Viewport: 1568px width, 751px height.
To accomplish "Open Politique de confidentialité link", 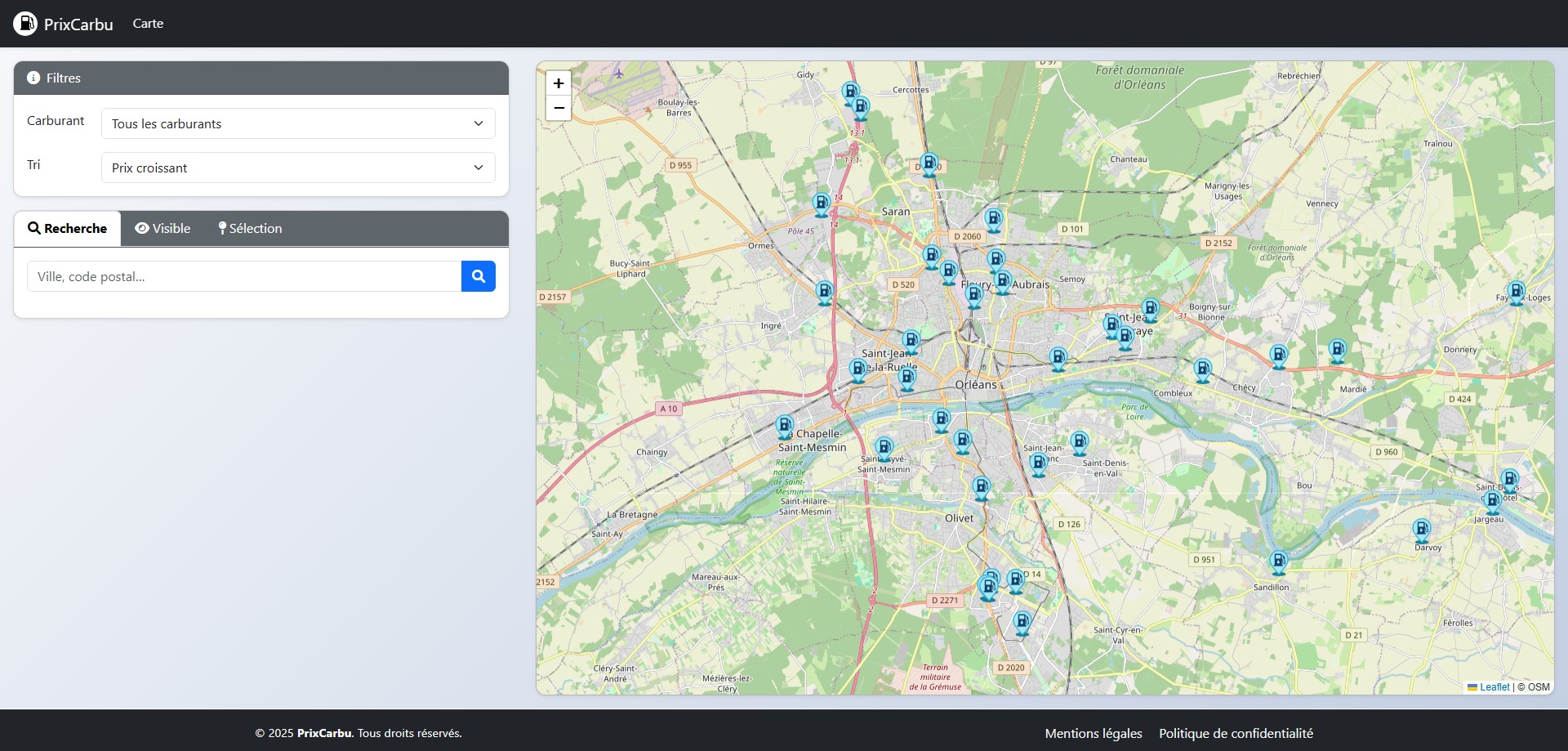I will pos(1236,733).
